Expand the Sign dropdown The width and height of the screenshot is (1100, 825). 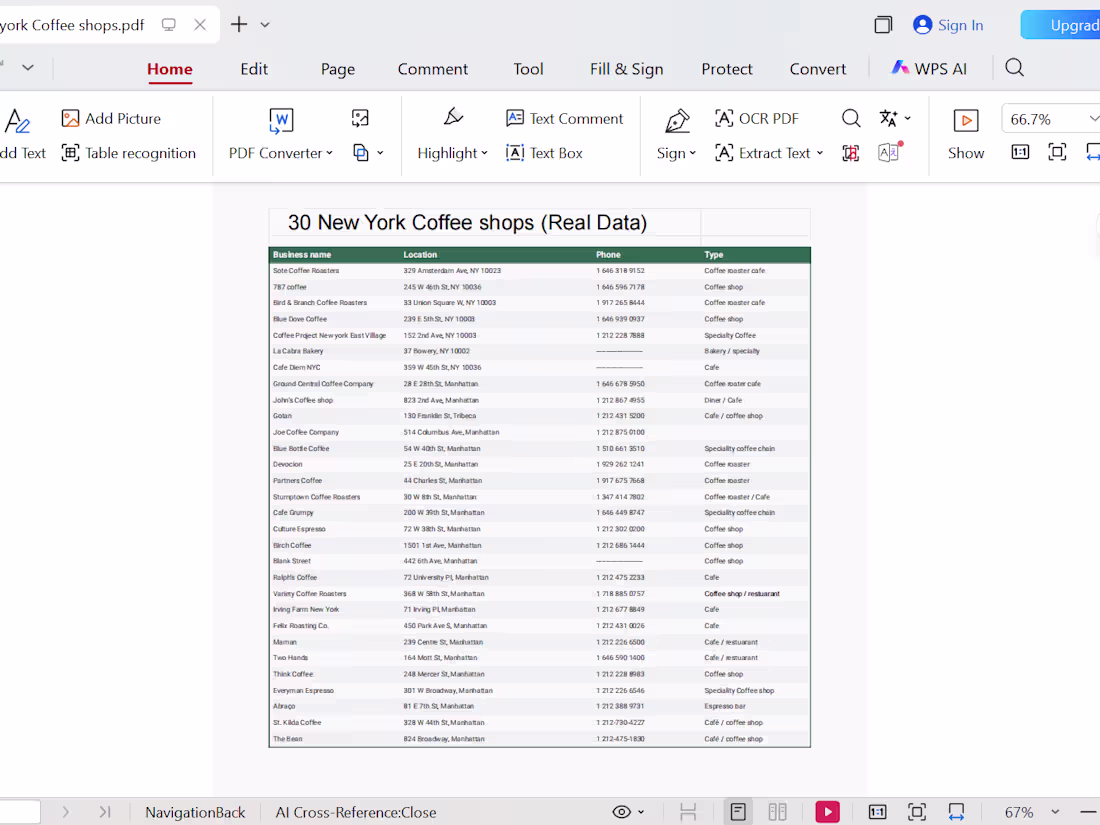[692, 153]
